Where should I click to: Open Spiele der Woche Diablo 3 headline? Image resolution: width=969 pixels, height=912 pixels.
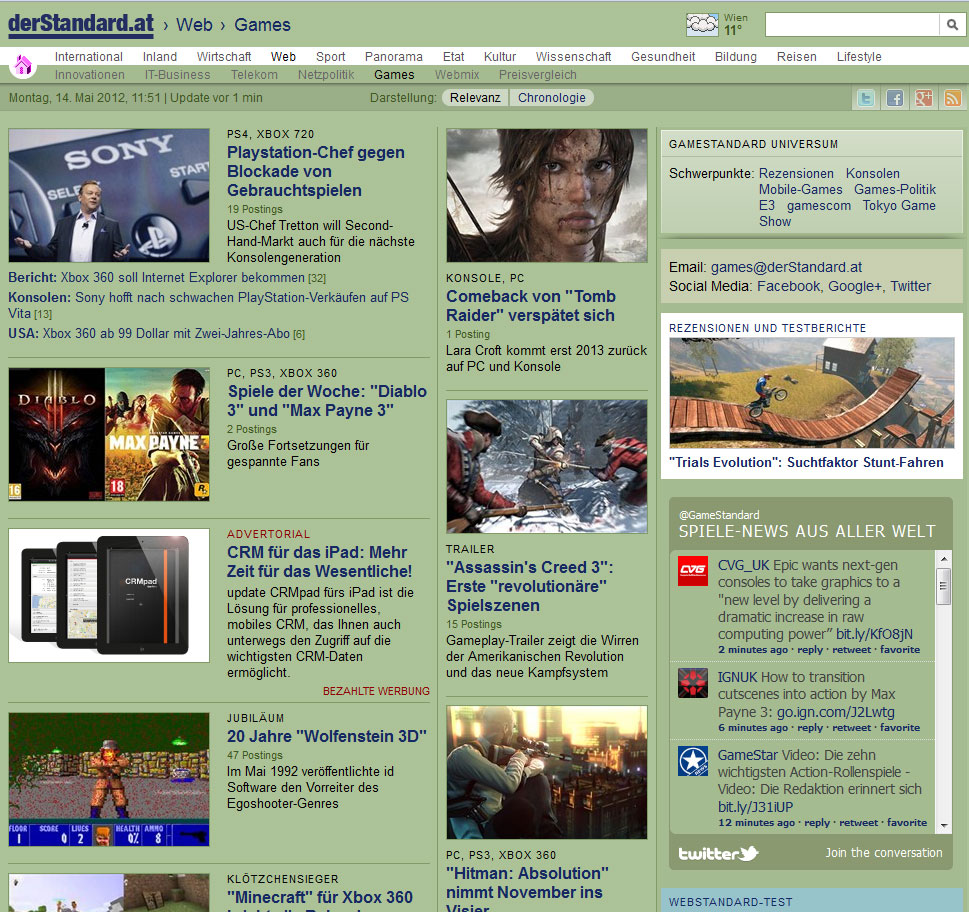click(327, 401)
